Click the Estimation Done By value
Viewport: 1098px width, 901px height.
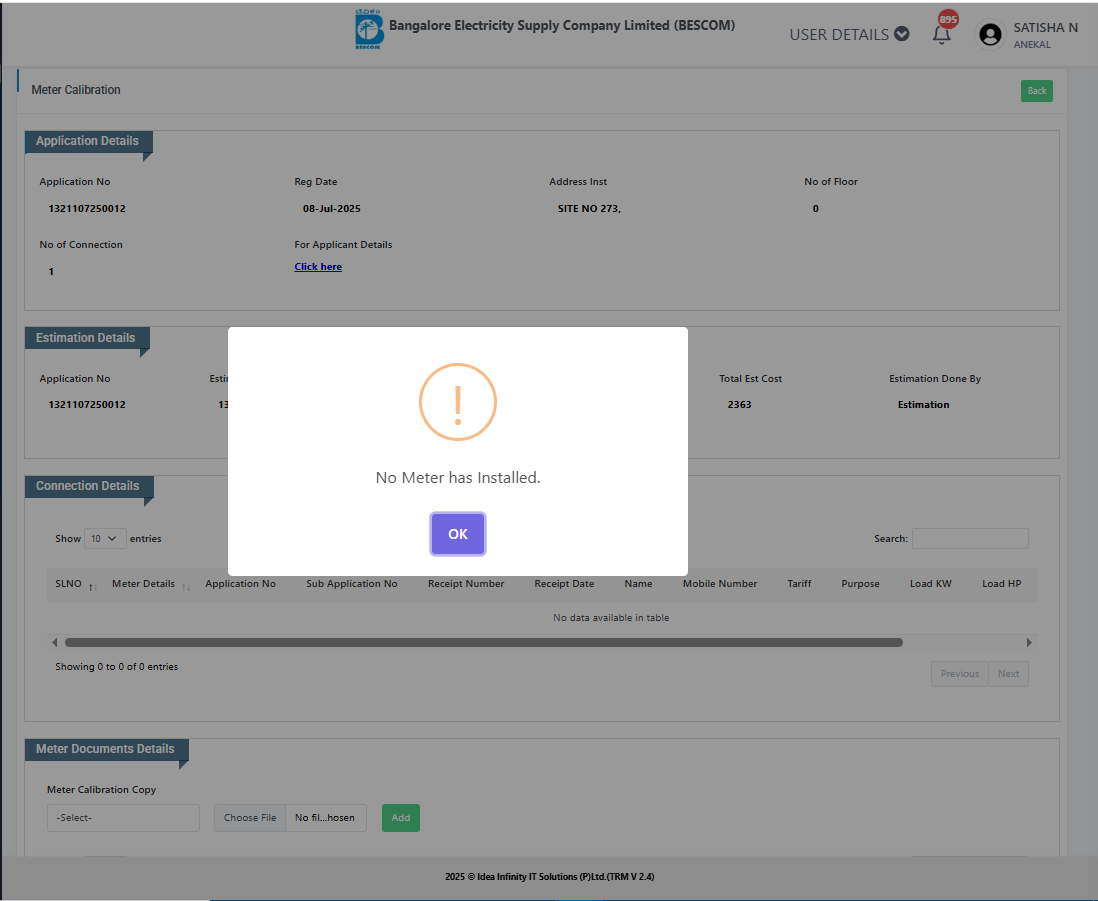tap(924, 405)
